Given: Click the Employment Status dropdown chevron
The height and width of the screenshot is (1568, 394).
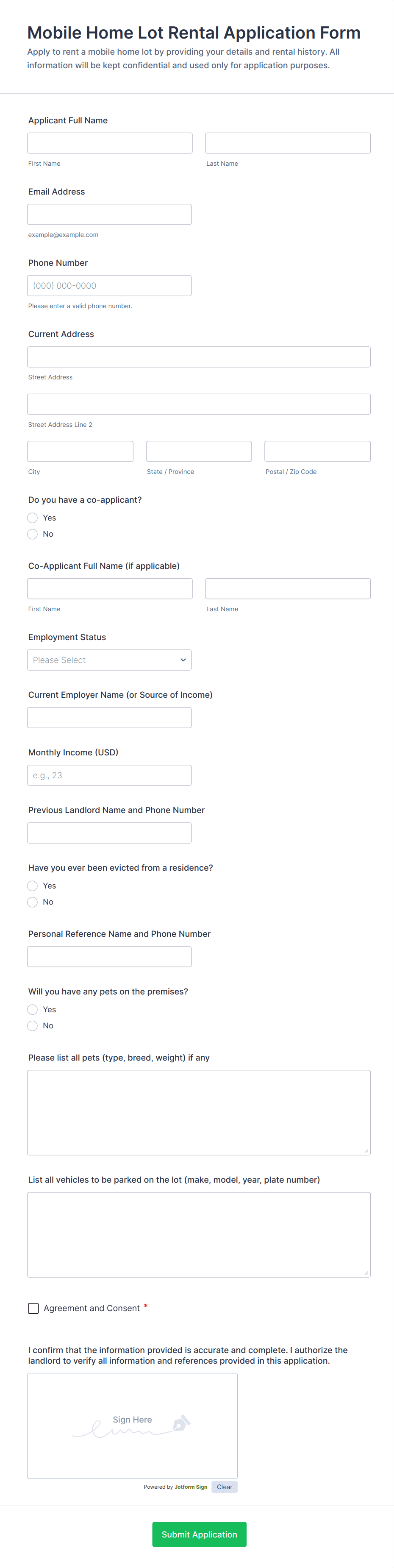Looking at the screenshot, I should click(183, 659).
